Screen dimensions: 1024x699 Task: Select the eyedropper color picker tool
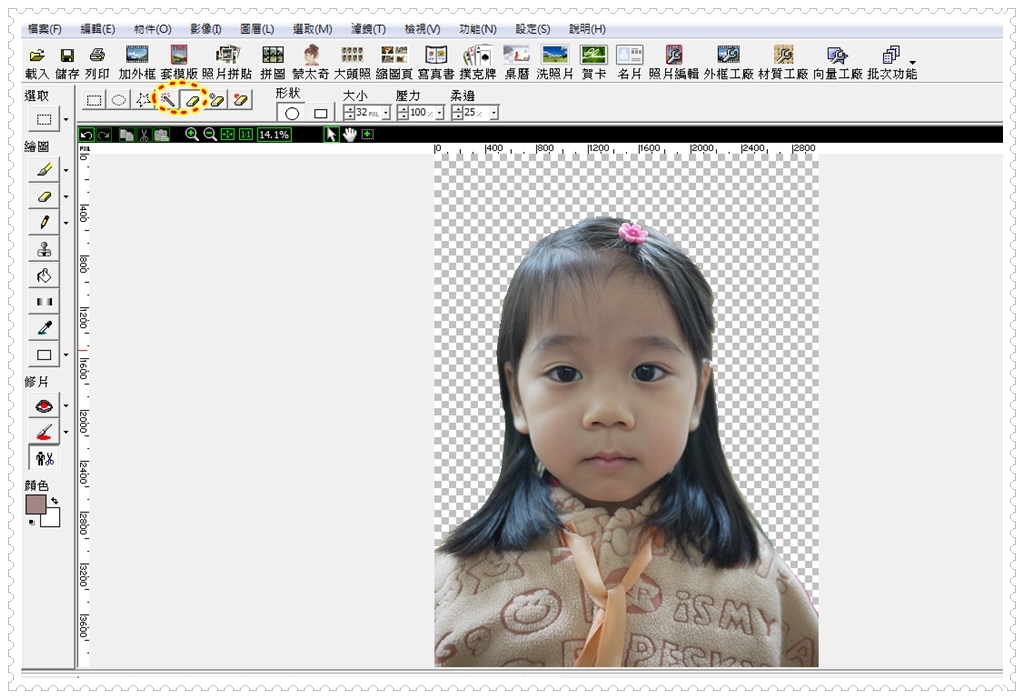pyautogui.click(x=44, y=328)
